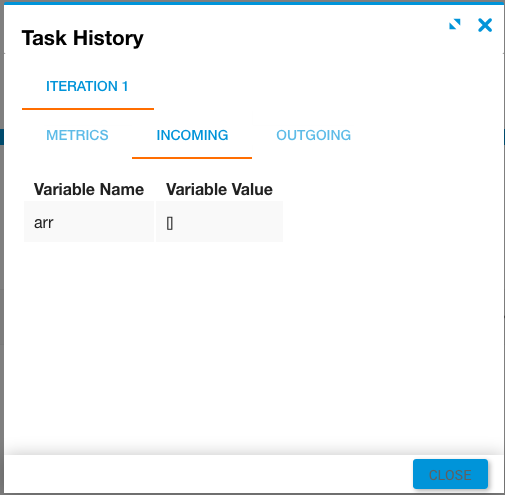This screenshot has height=495, width=505.
Task: Click the header area between title and expand icon
Action: click(293, 37)
